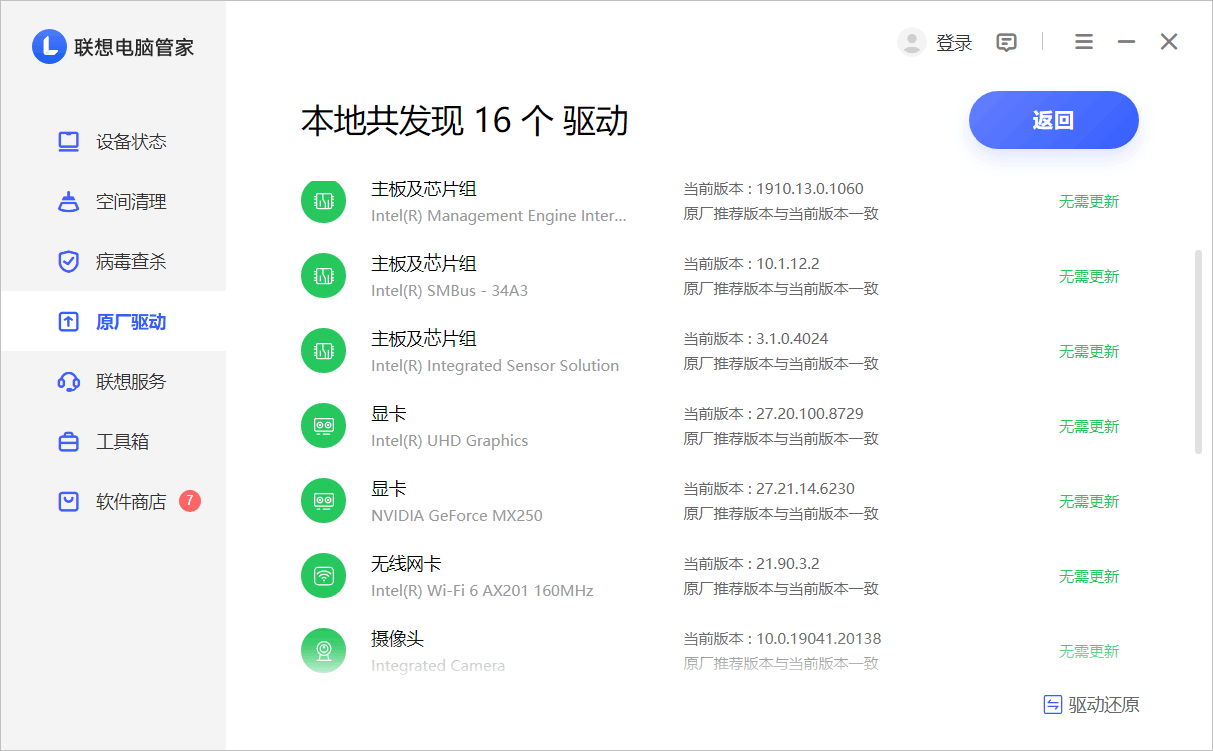Select Intel(R) Integrated Sensor Solution text
The height and width of the screenshot is (751, 1213).
point(495,366)
